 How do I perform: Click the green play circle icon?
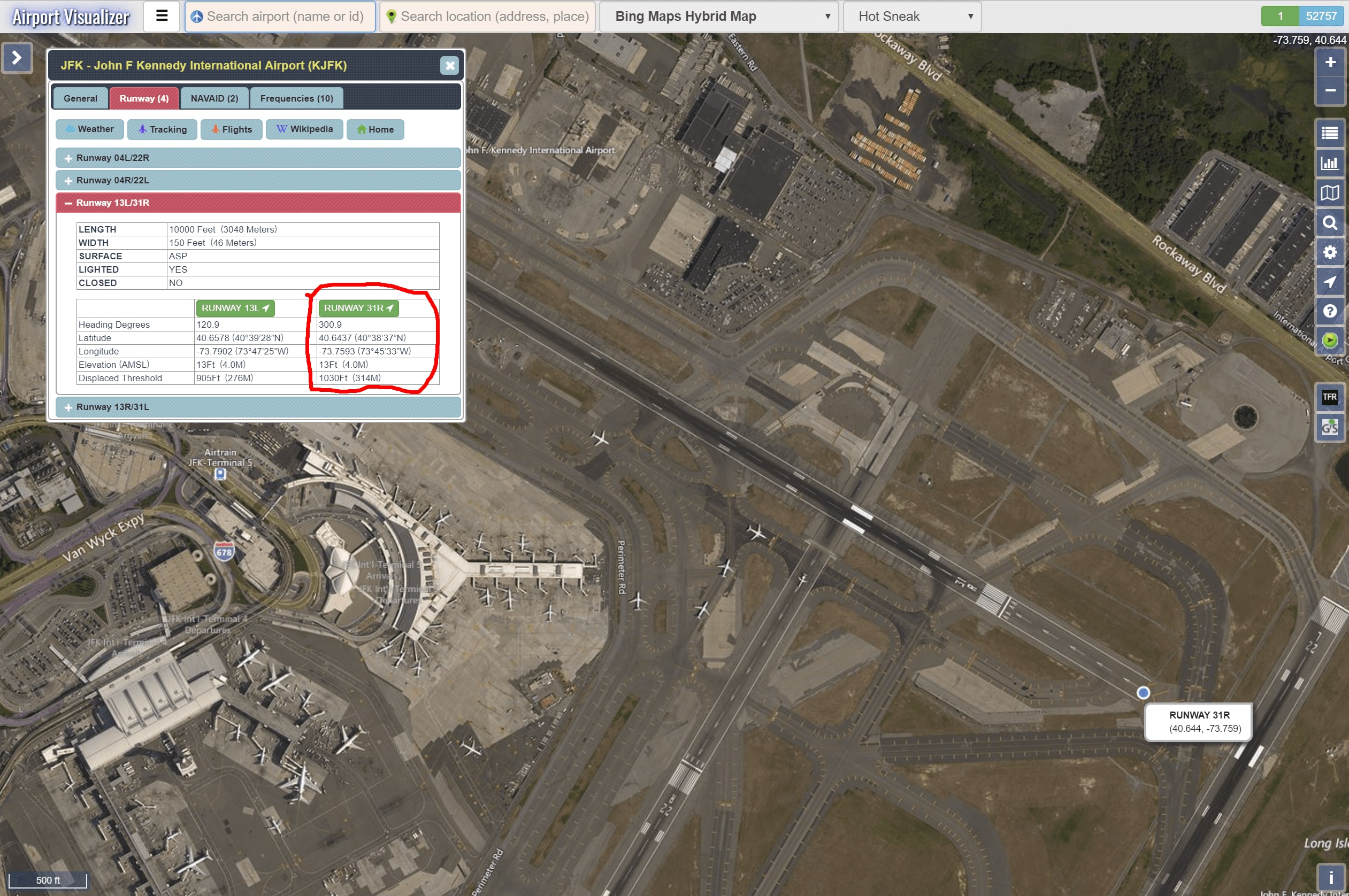coord(1330,341)
